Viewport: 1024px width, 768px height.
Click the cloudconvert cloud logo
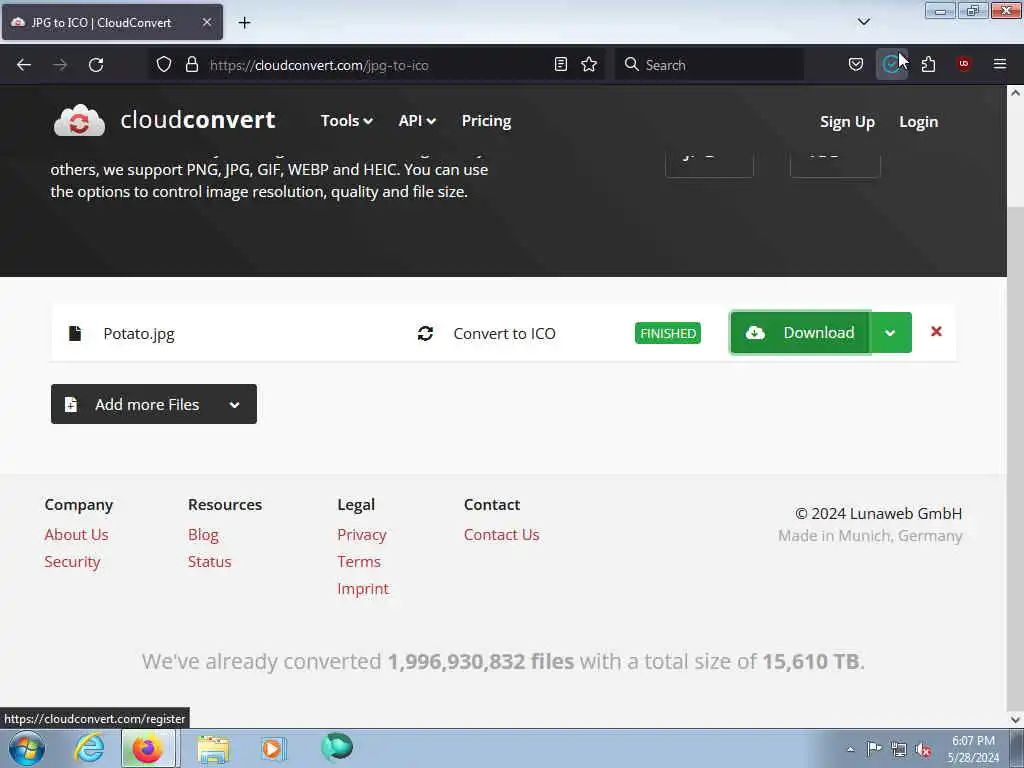click(x=79, y=121)
